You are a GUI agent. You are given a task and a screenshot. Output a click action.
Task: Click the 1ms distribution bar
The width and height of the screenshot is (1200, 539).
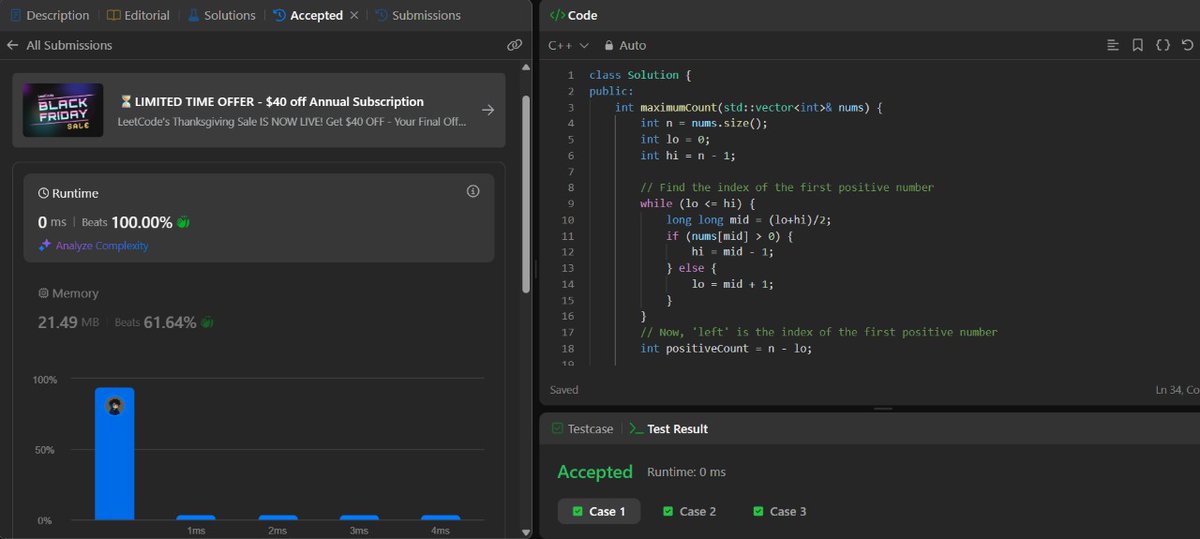(196, 518)
